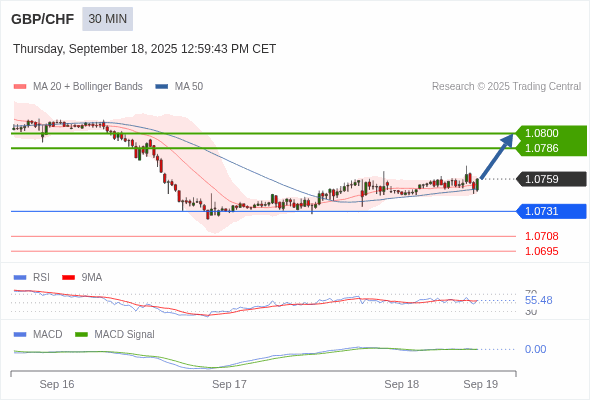Select the 1.0800 resistance price tag
The image size is (590, 400).
tap(551, 133)
